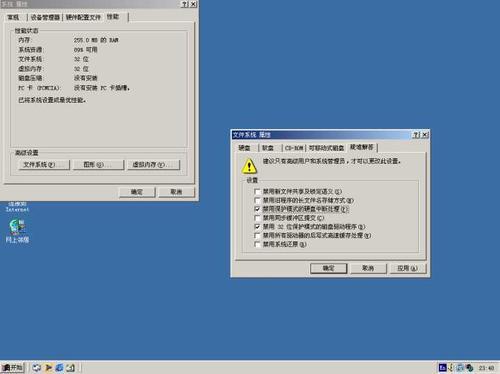Switch to the CD-ROM tab
The height and width of the screenshot is (374, 500).
(x=294, y=148)
